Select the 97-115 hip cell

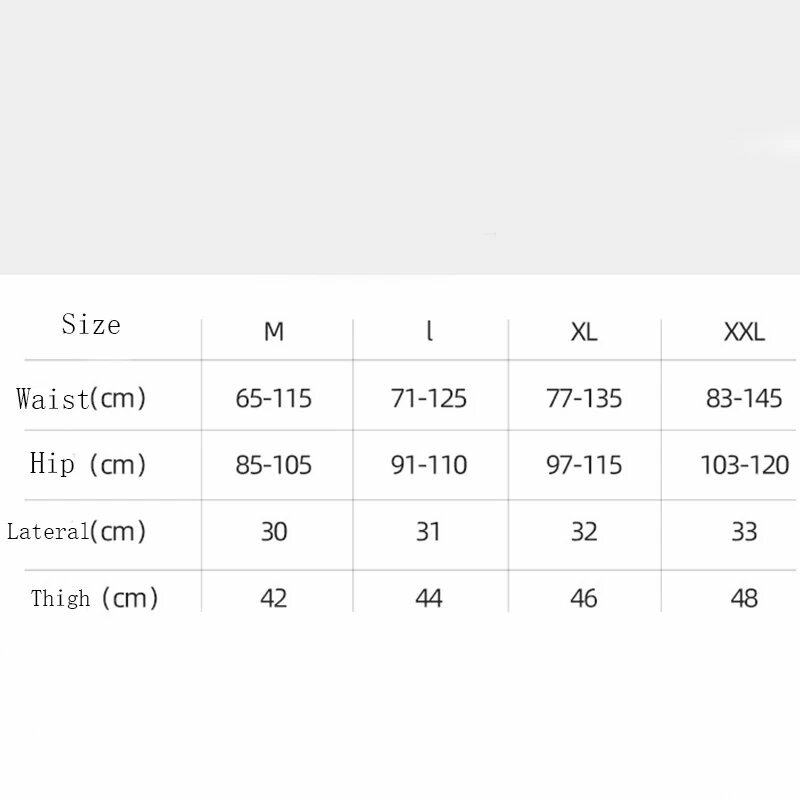point(584,465)
